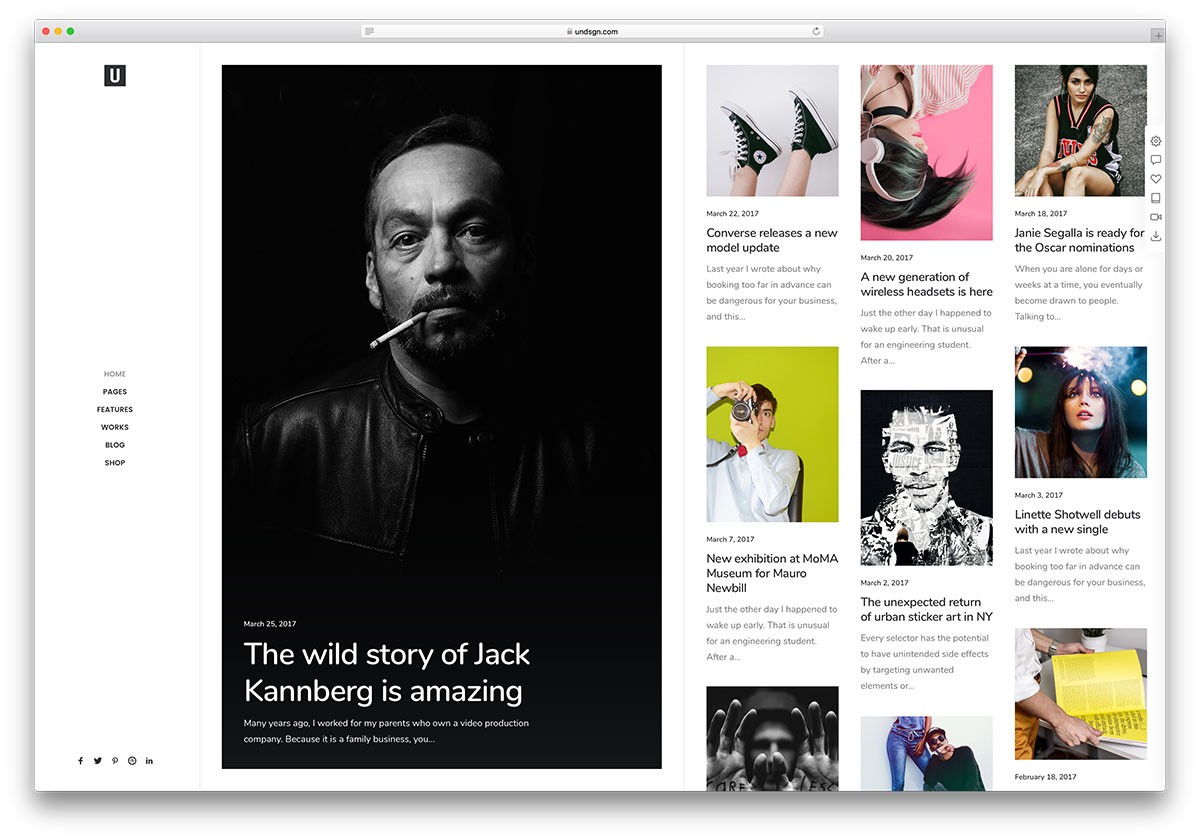Click the video camera icon in side toolbar
1200x840 pixels.
1156,217
